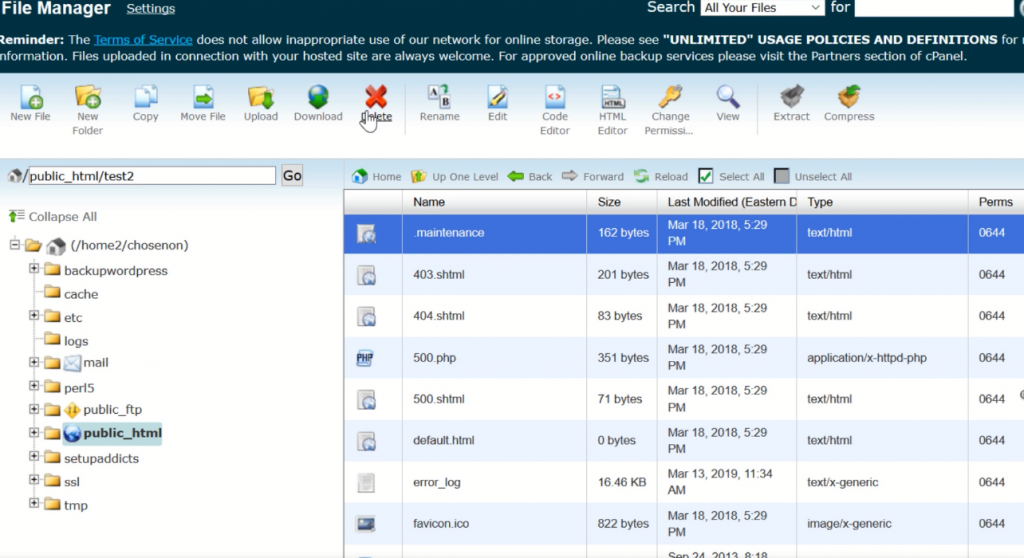Expand the setupaddicts folder node
Viewport: 1024px width, 558px height.
tap(34, 457)
